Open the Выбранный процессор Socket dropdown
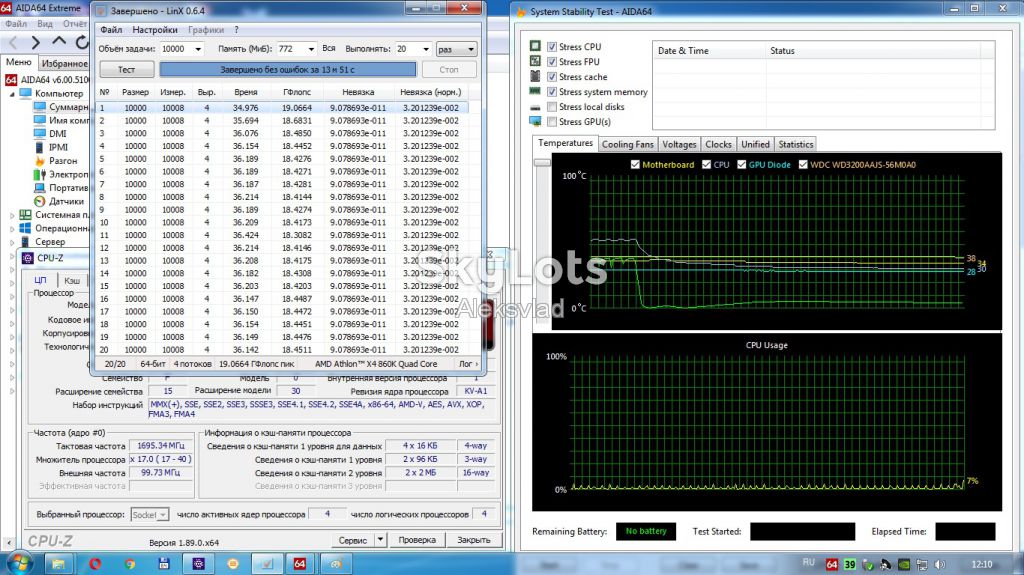The image size is (1024, 575). pyautogui.click(x=150, y=515)
